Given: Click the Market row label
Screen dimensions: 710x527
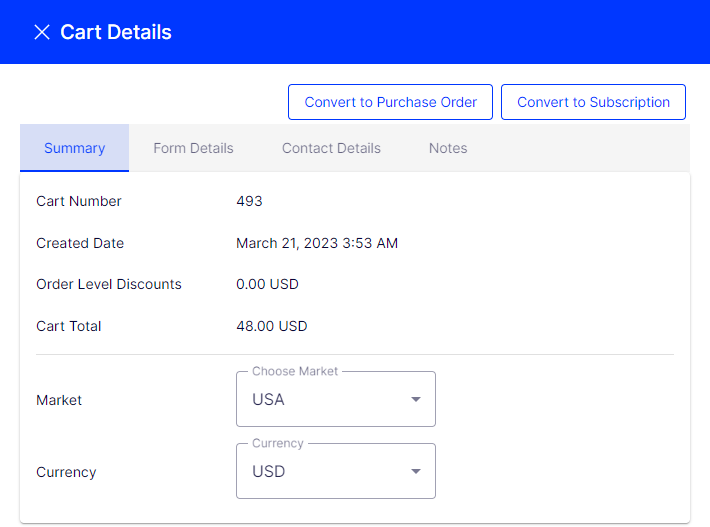Looking at the screenshot, I should (59, 400).
